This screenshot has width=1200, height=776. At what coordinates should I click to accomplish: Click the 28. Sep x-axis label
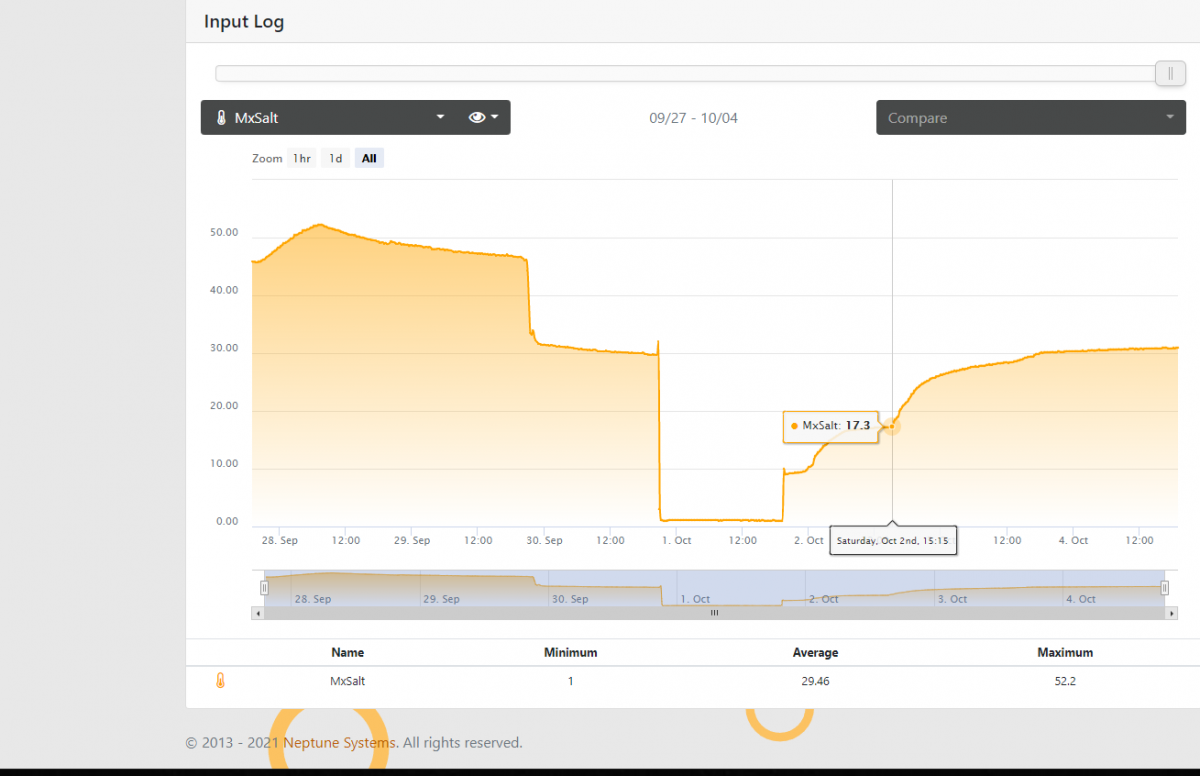click(x=280, y=540)
